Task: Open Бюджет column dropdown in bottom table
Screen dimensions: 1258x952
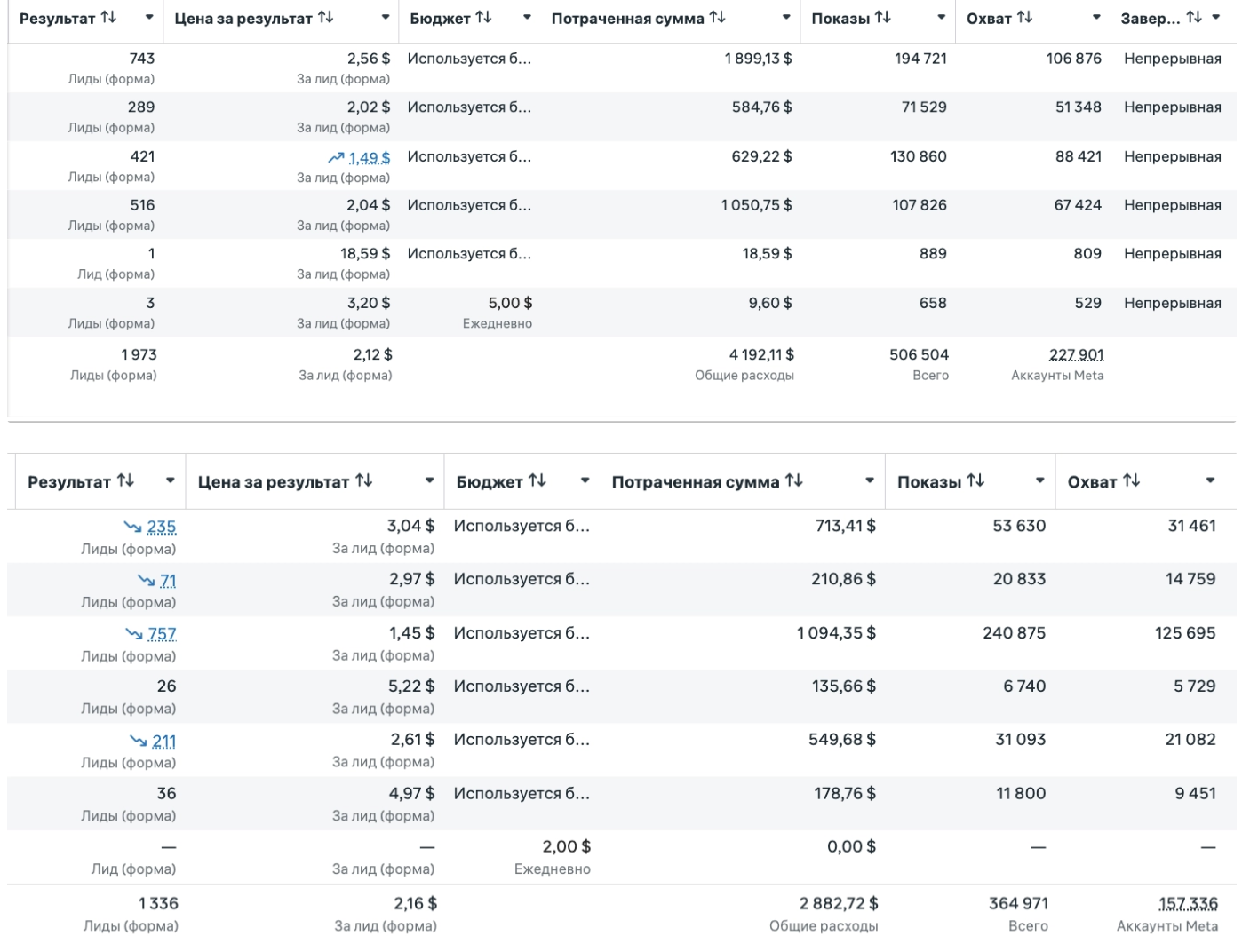Action: pyautogui.click(x=585, y=481)
